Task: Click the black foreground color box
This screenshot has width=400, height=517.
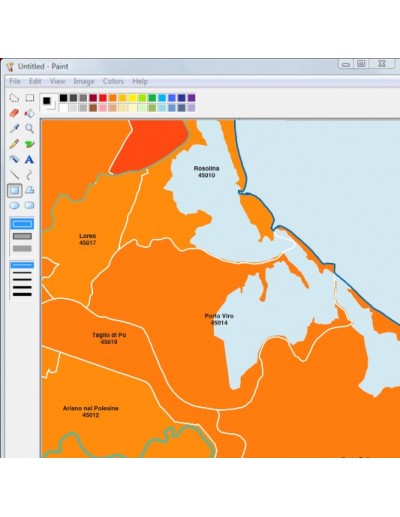Action: point(47,100)
